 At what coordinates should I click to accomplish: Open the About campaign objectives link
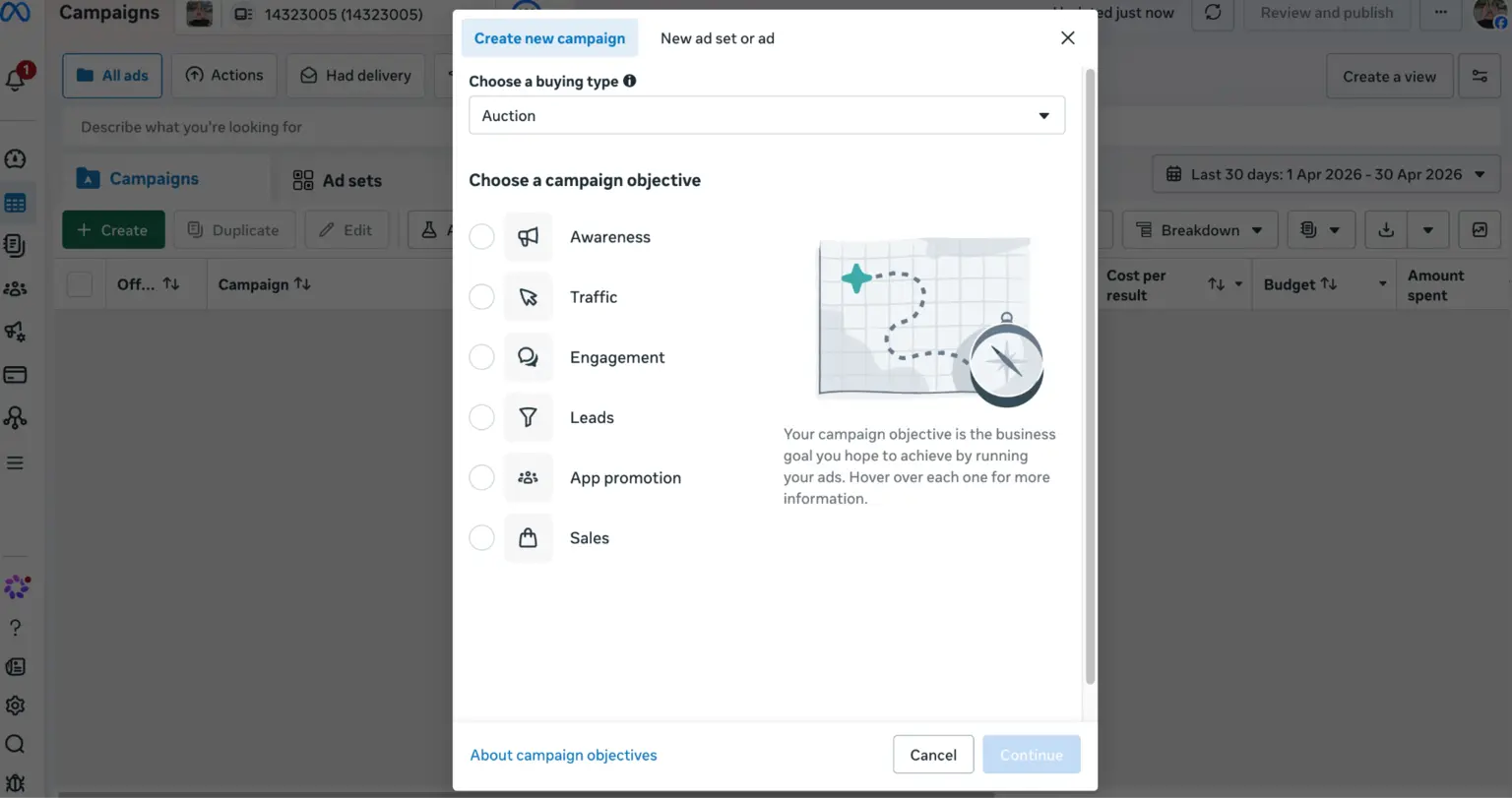click(563, 755)
